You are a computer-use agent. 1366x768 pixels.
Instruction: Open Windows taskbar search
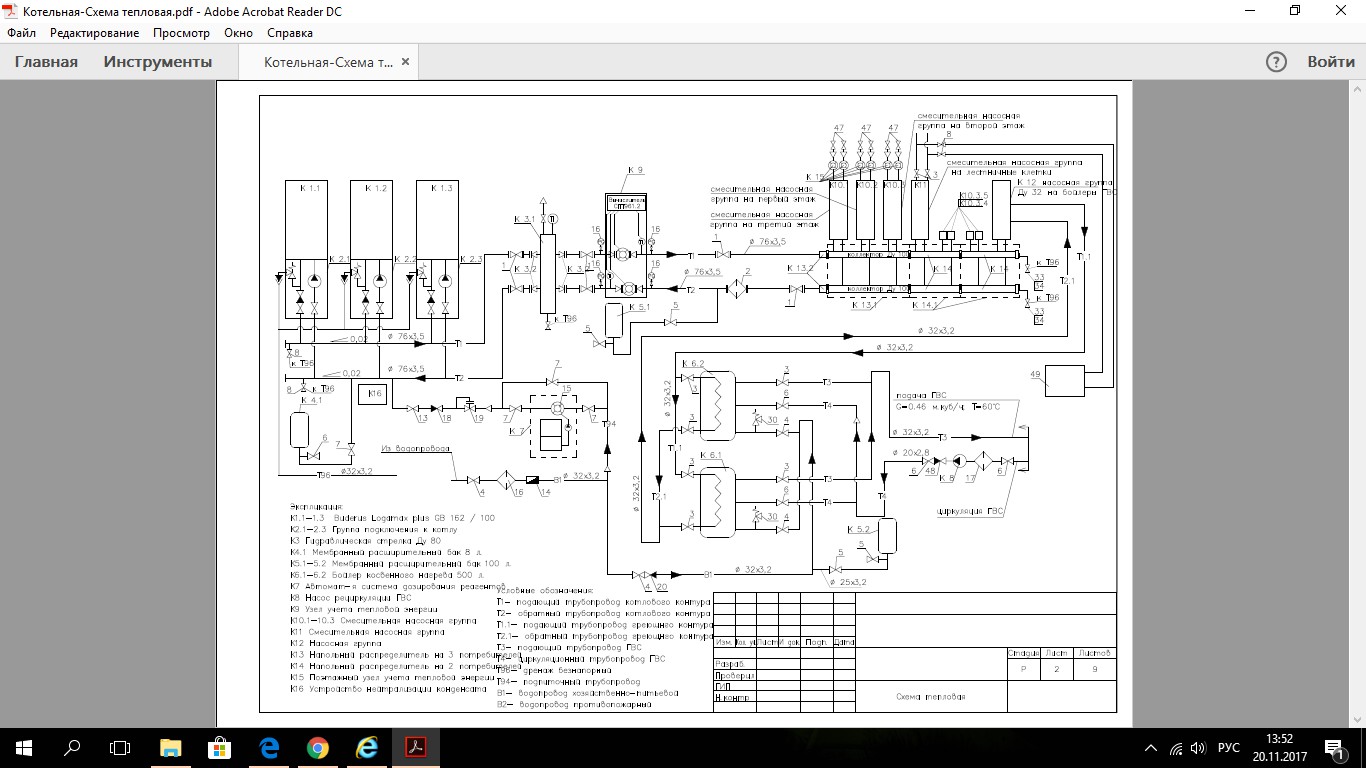72,748
